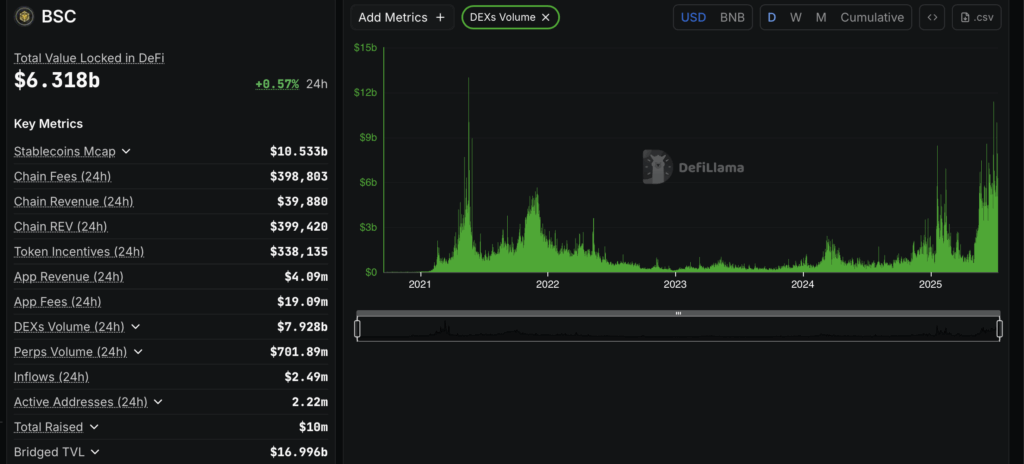The width and height of the screenshot is (1024, 464).
Task: Remove DEXs Volume metric with the X
Action: tap(546, 18)
